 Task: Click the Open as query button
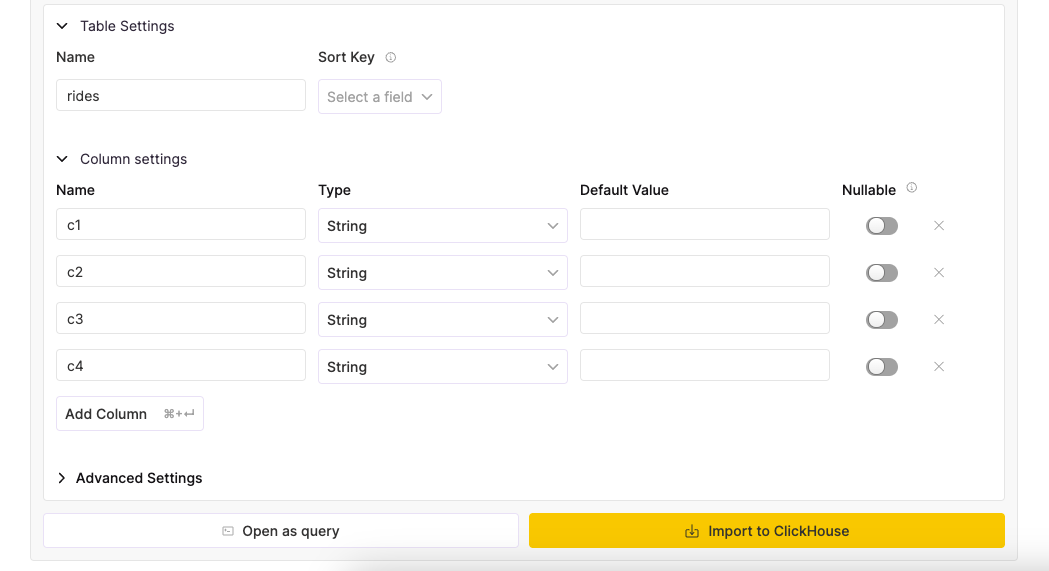(281, 531)
